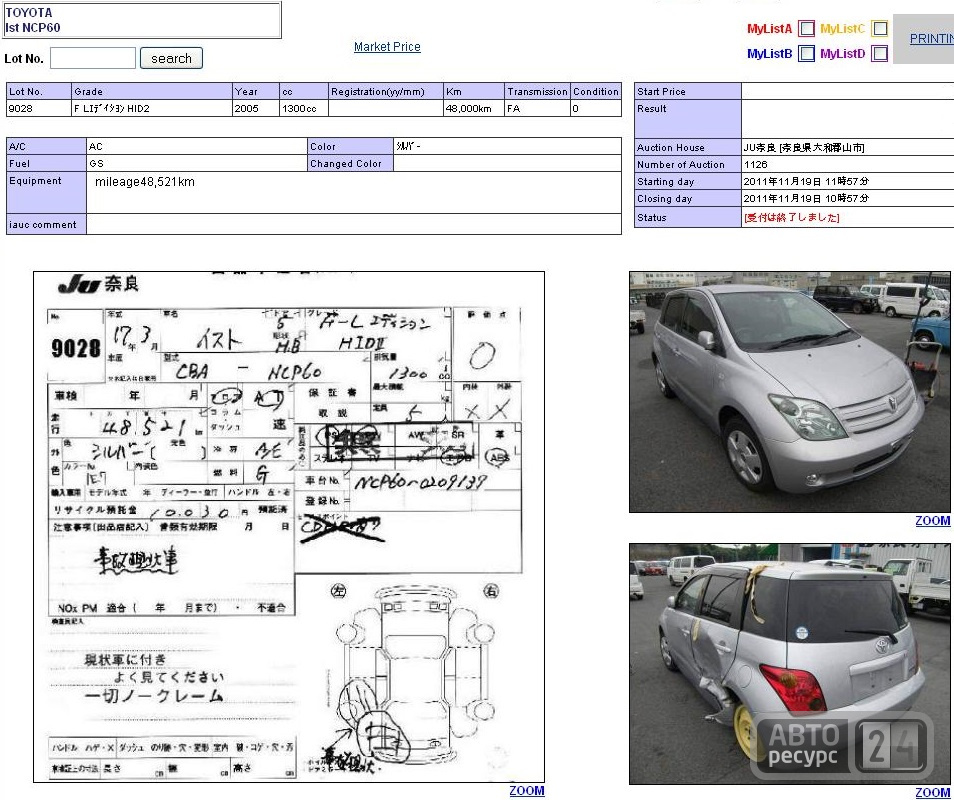This screenshot has width=954, height=800.
Task: Check the MyListC checkbox
Action: 879,29
